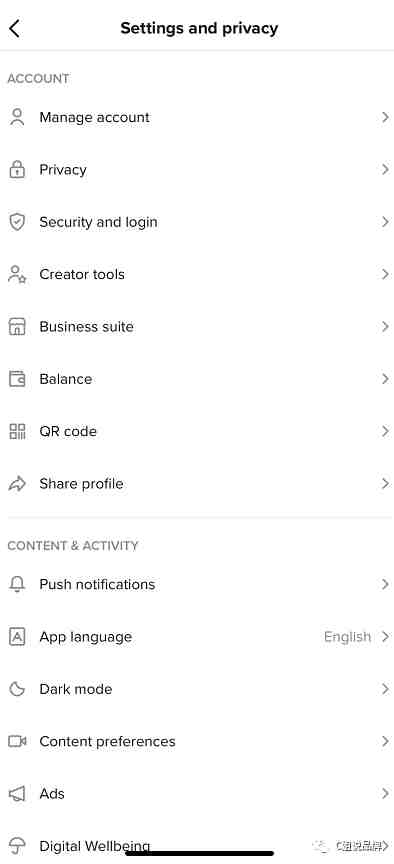Open App language chevron next to English
Screen dimensions: 394x864
pyautogui.click(x=385, y=636)
